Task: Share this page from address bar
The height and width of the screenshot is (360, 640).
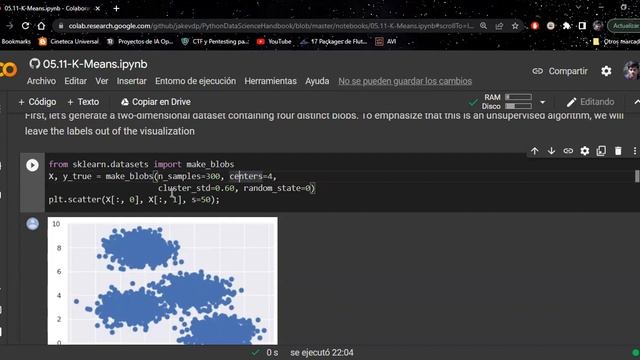Action: pos(499,26)
